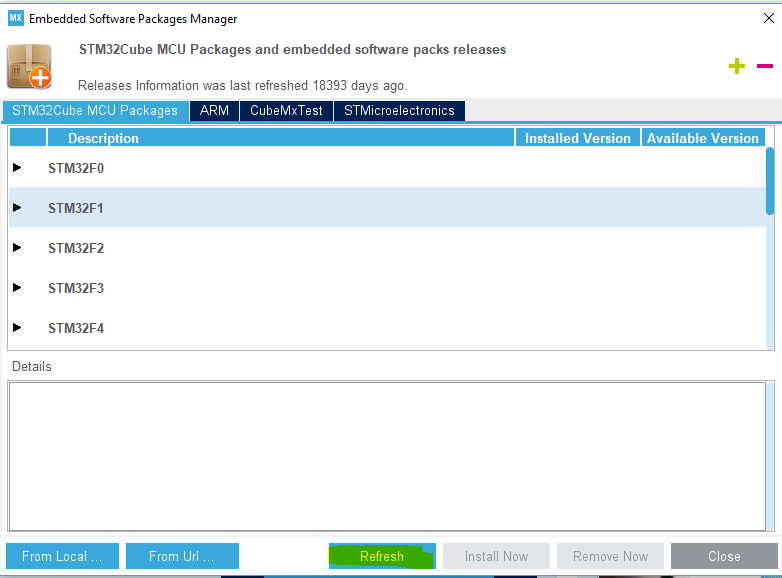Click the Remove Now button

pyautogui.click(x=610, y=556)
